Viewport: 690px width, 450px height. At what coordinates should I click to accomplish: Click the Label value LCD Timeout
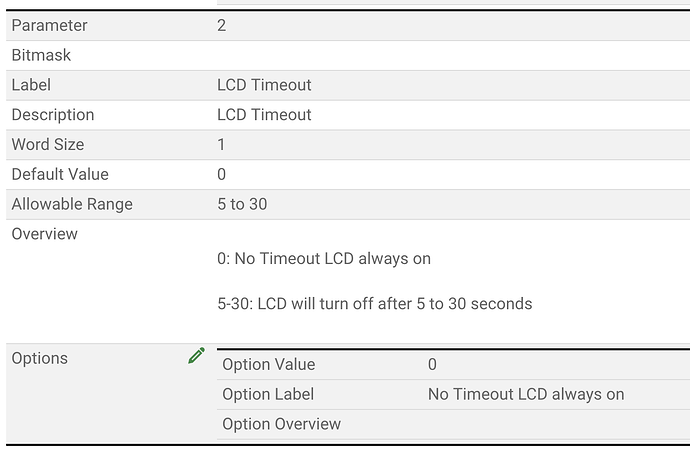coord(264,85)
